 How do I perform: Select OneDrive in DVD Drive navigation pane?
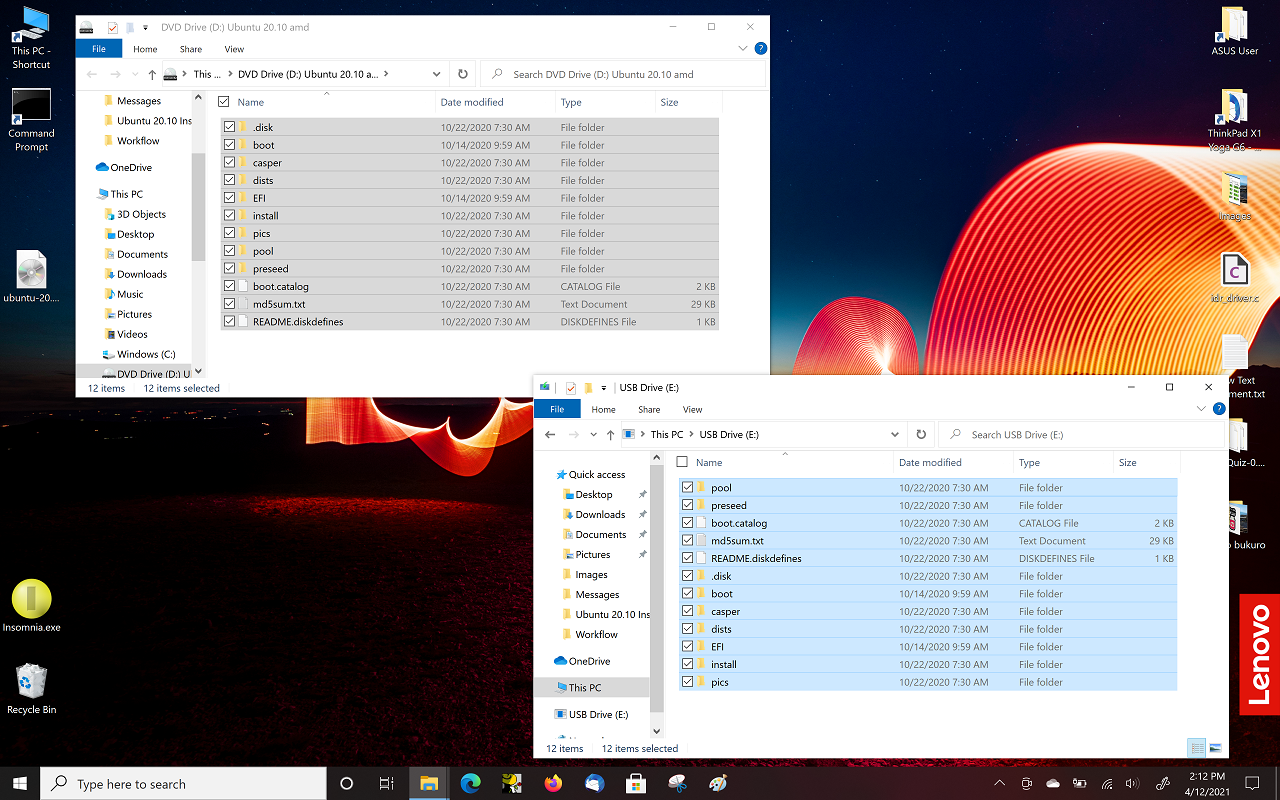tap(131, 167)
